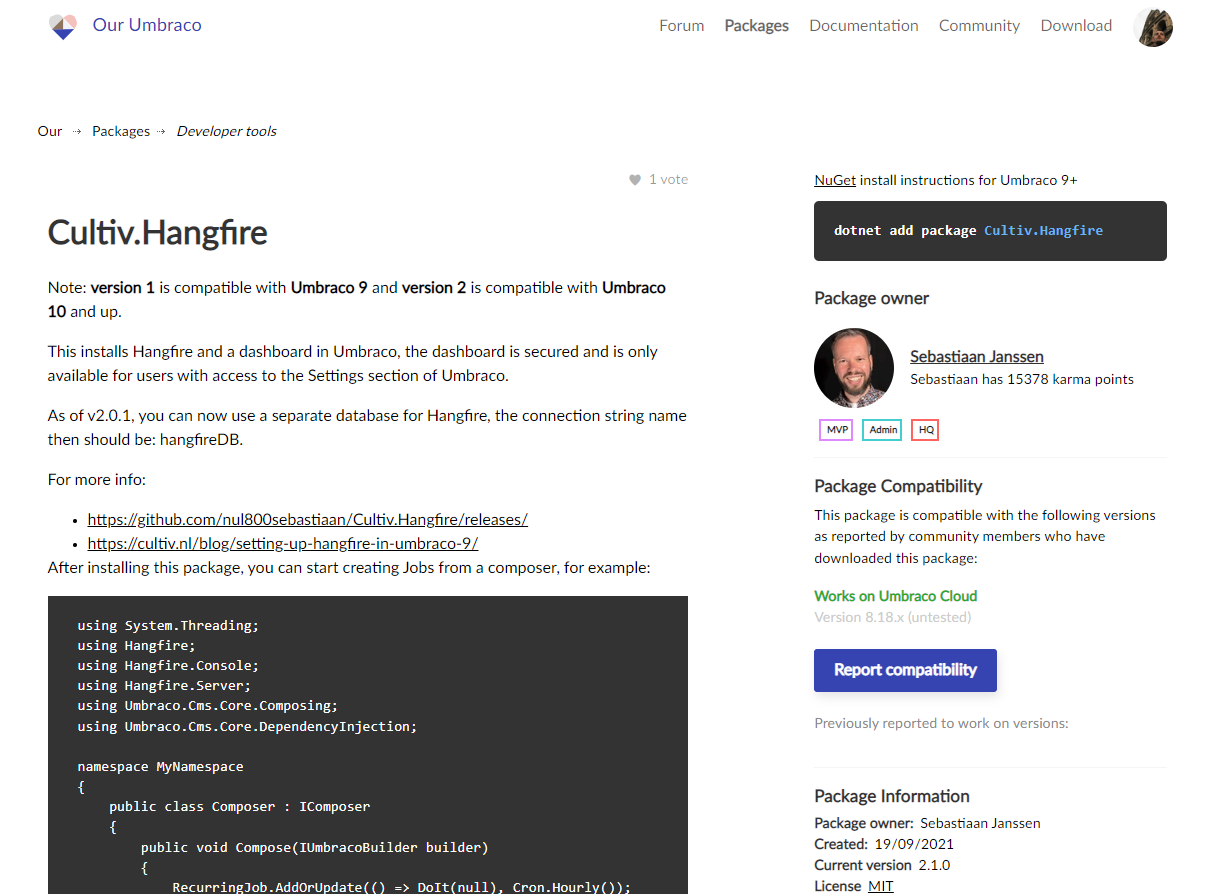This screenshot has width=1232, height=894.
Task: Open the NuGet link
Action: point(835,180)
